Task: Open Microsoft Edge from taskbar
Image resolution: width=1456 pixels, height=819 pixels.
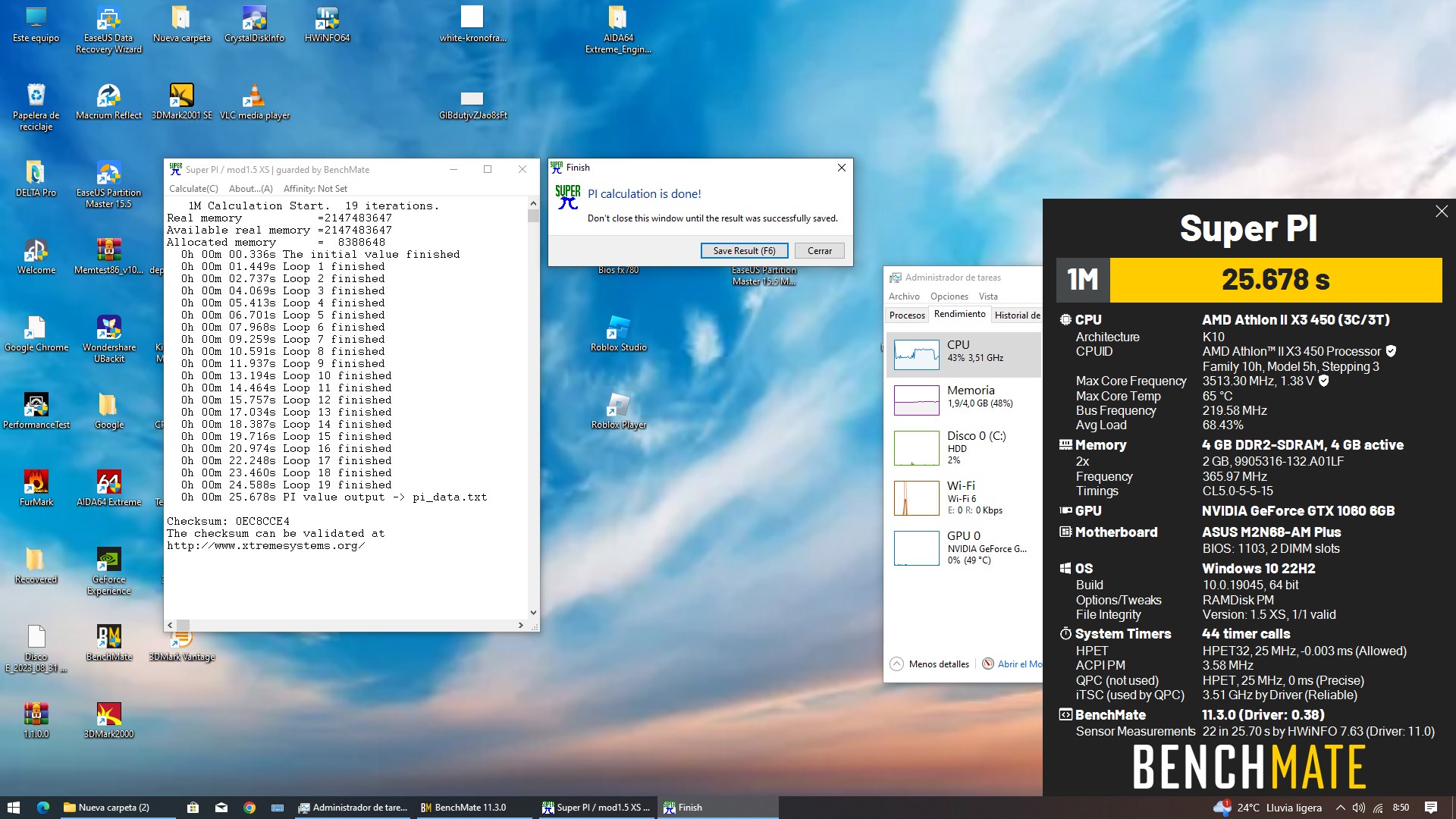Action: tap(43, 808)
